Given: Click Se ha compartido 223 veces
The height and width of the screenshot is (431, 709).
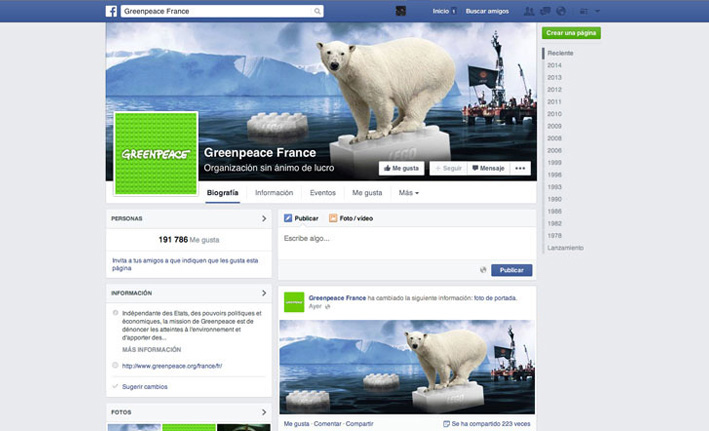Looking at the screenshot, I should (x=487, y=424).
